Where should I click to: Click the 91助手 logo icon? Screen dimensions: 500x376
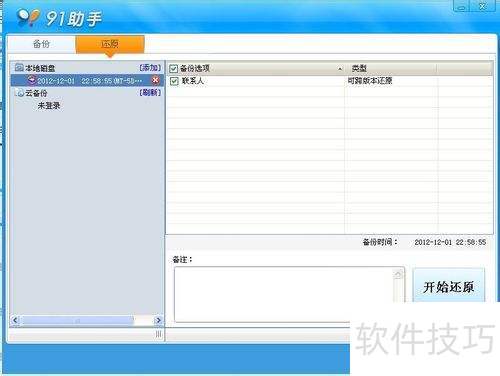[x=28, y=17]
